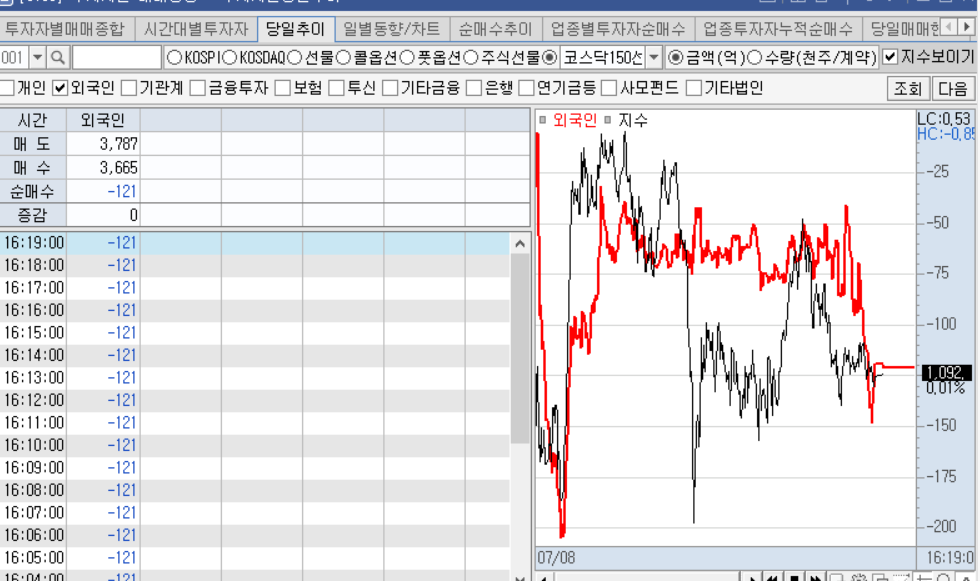Select the 선물 radio button
The image size is (980, 581).
tap(294, 58)
